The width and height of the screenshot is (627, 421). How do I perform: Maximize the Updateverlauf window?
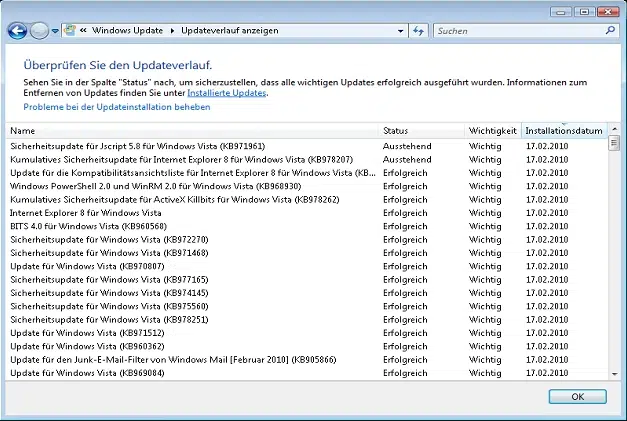[x=584, y=12]
